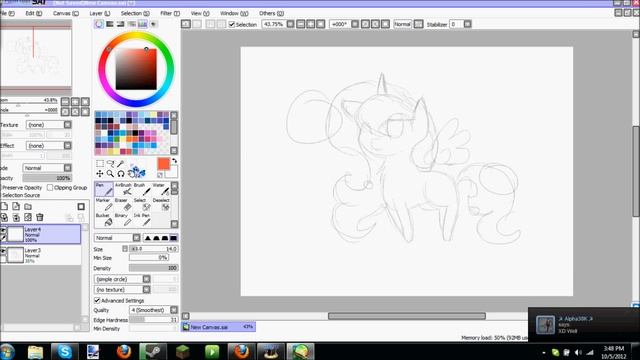Select the Pen tool

(x=104, y=189)
